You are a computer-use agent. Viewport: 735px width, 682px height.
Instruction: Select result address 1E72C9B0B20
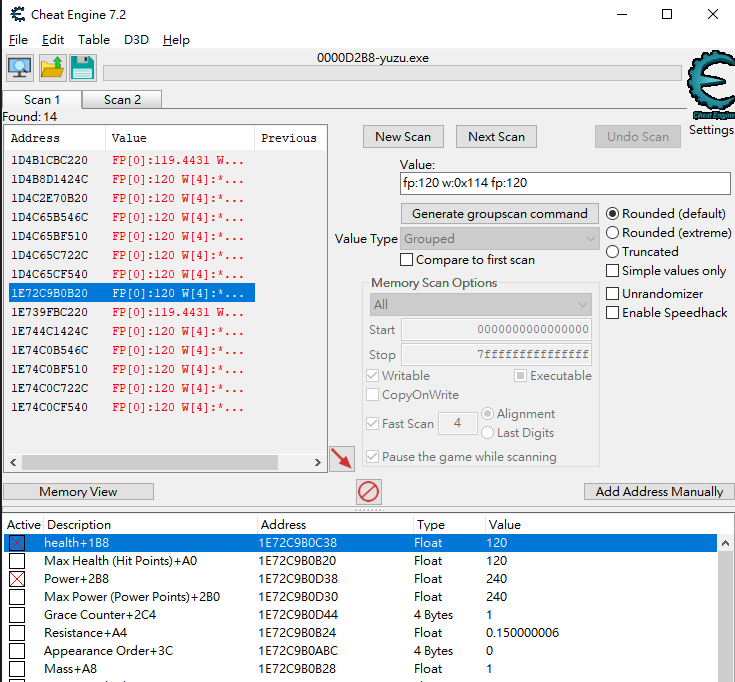click(49, 293)
